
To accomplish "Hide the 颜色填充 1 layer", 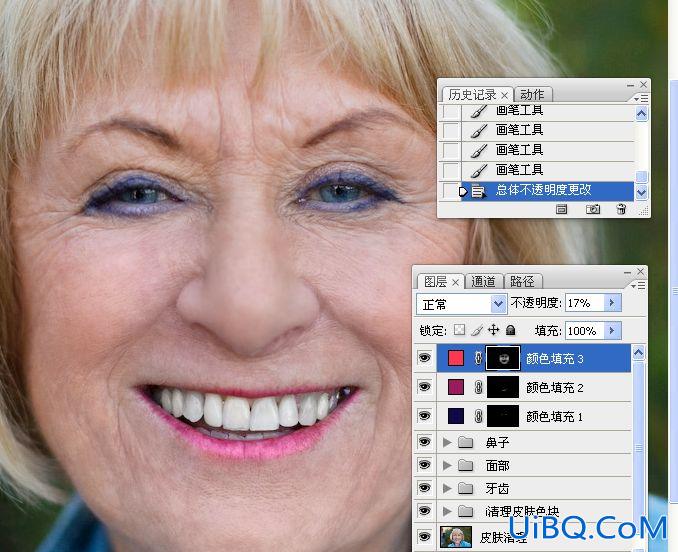I will [x=425, y=416].
